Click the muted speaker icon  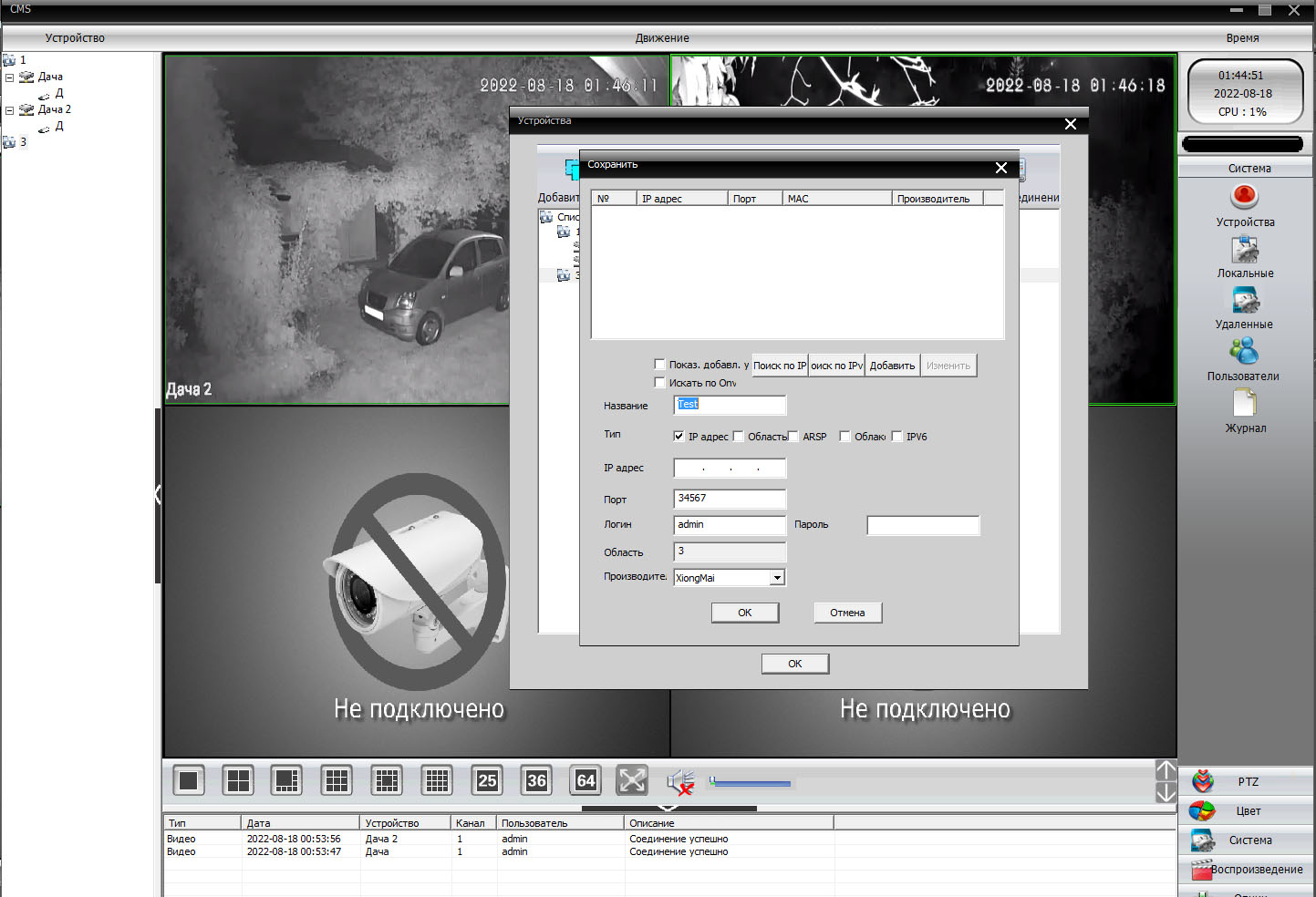tap(679, 781)
